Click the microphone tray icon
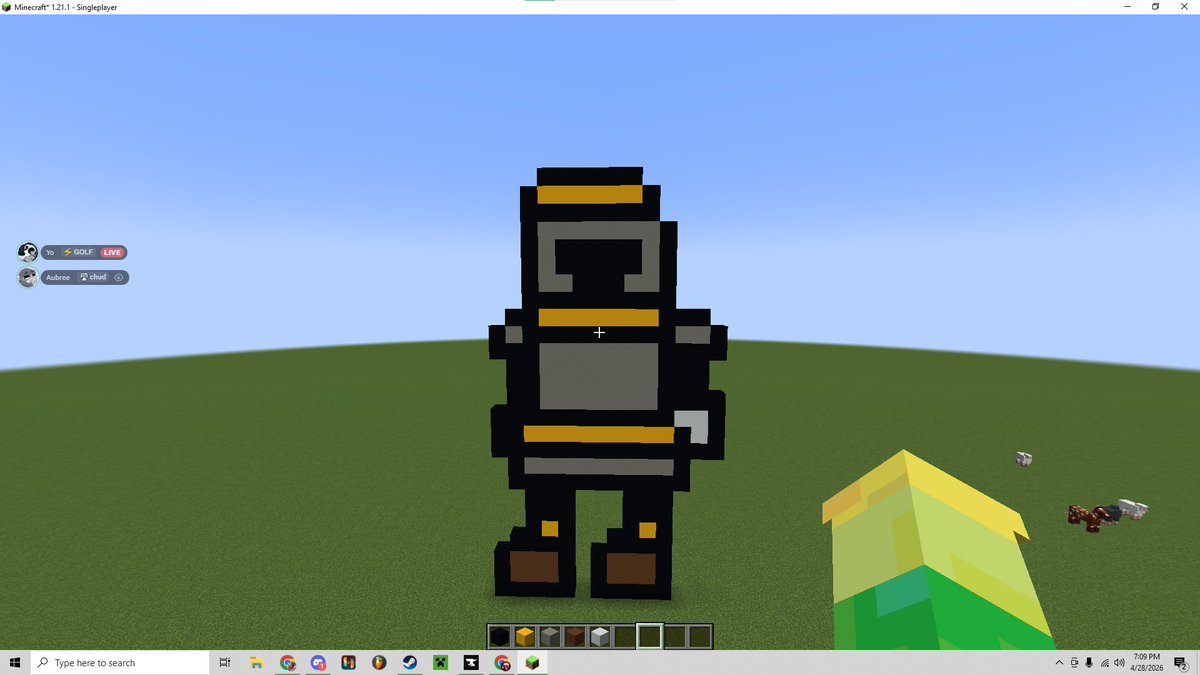 tap(1089, 663)
